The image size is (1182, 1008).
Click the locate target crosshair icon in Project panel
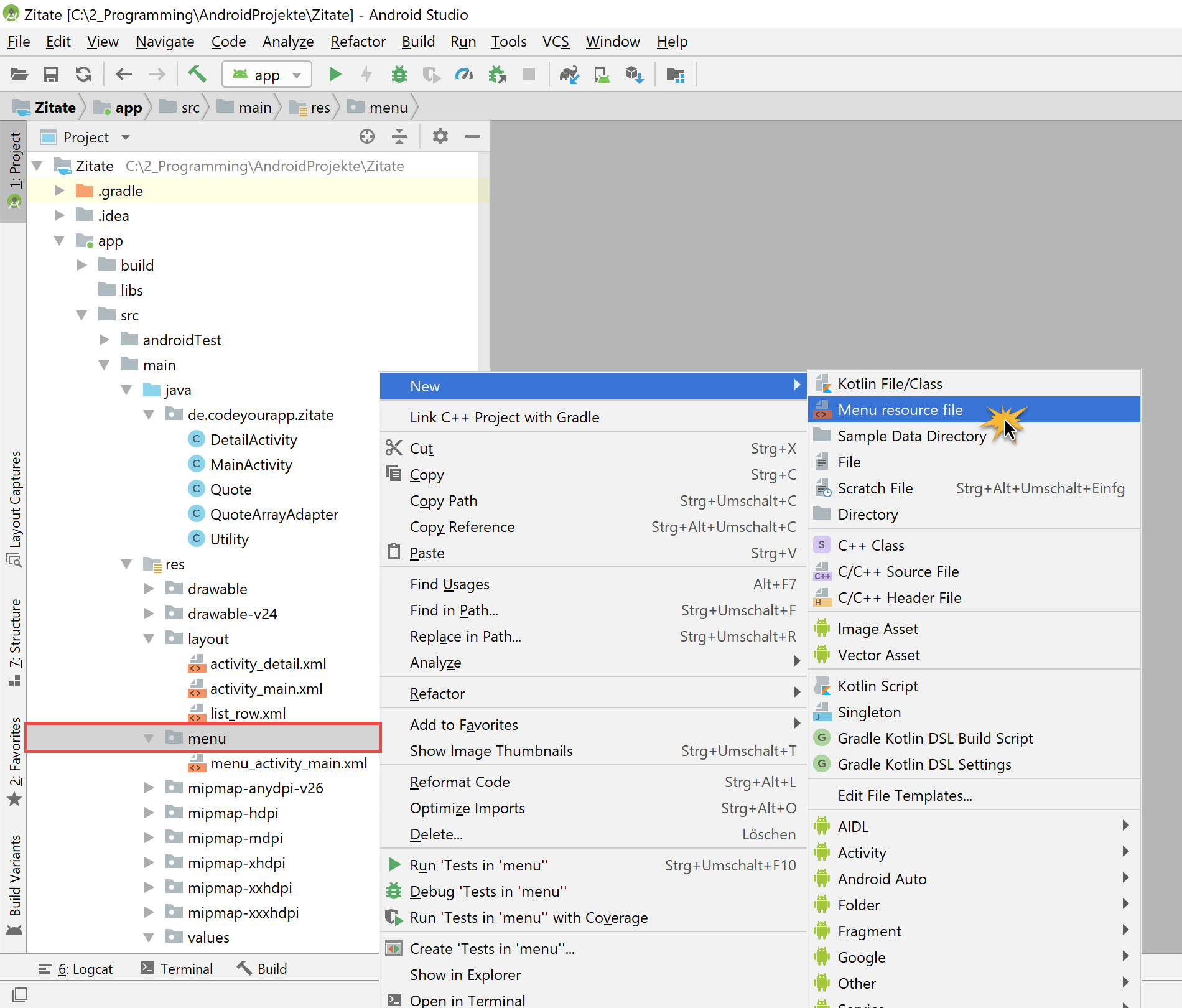367,136
